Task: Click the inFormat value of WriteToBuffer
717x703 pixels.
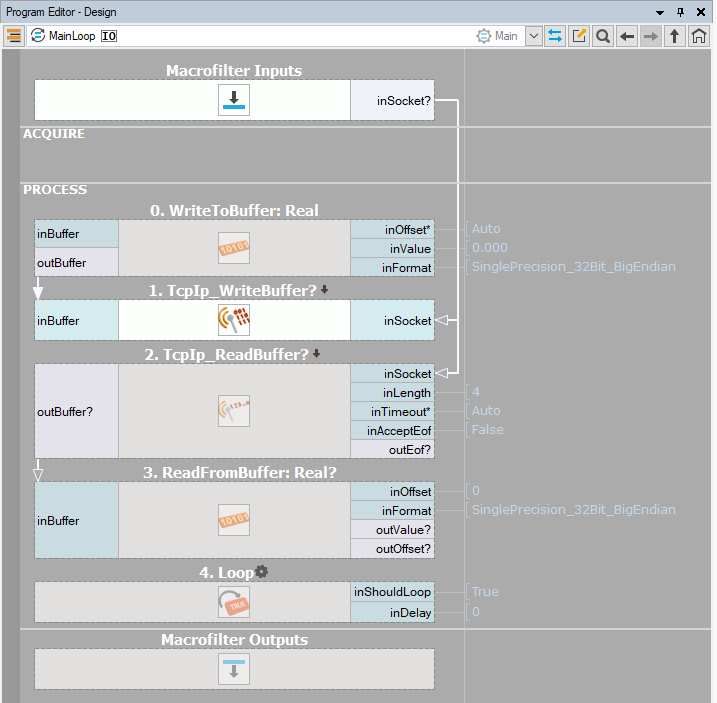Action: [573, 267]
